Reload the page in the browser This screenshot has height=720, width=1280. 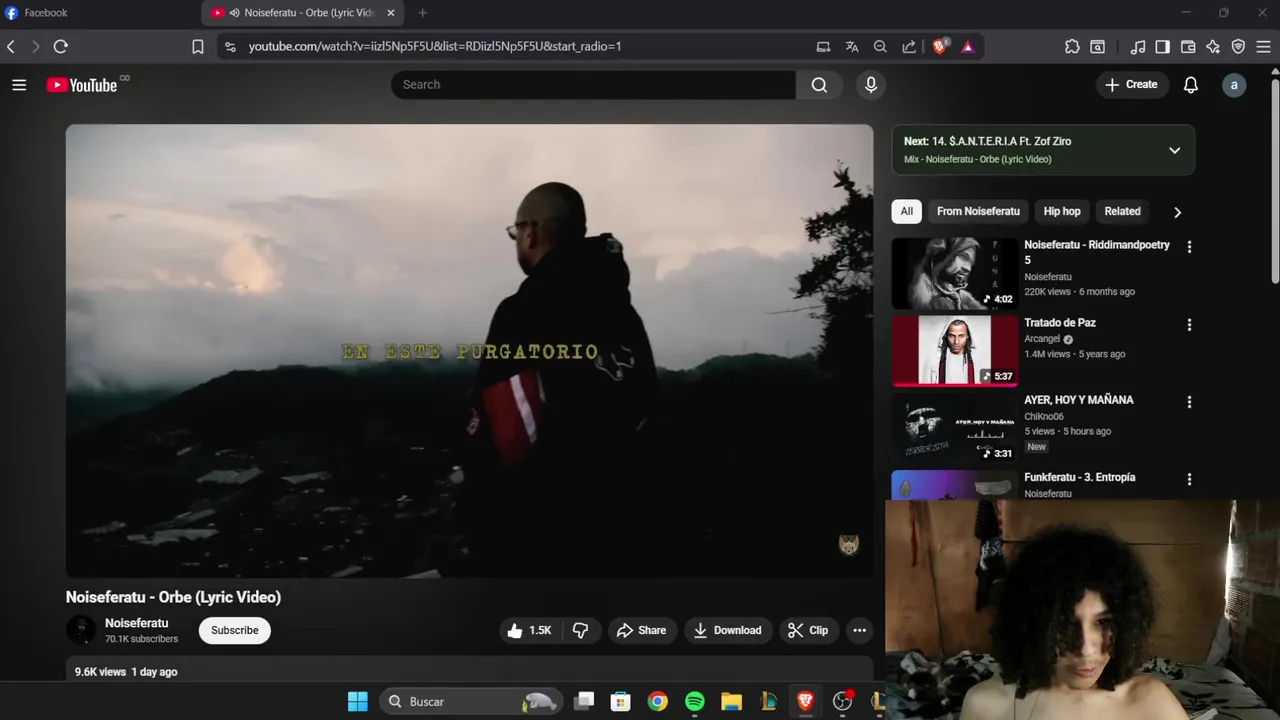61,46
